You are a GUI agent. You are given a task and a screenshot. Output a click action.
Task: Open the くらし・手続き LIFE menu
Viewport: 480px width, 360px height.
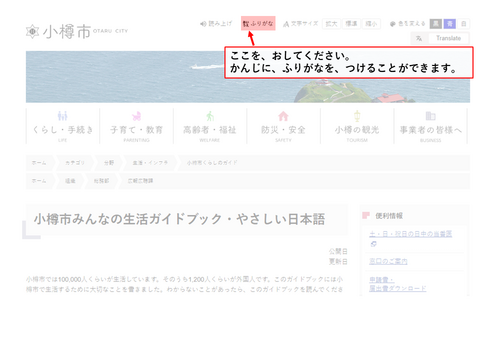[63, 126]
